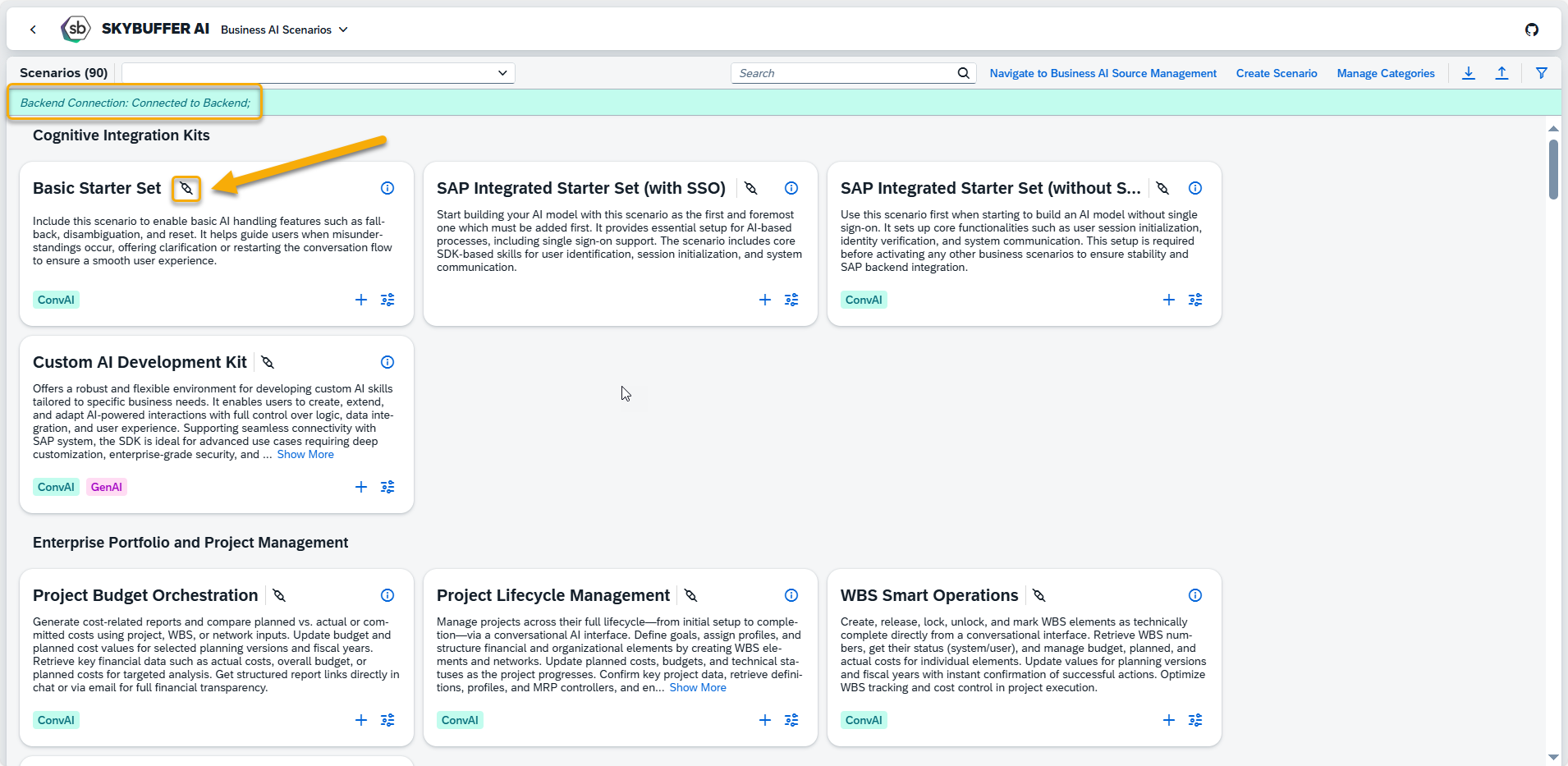Add the Custom AI Development Kit
1568x766 pixels.
pos(361,487)
